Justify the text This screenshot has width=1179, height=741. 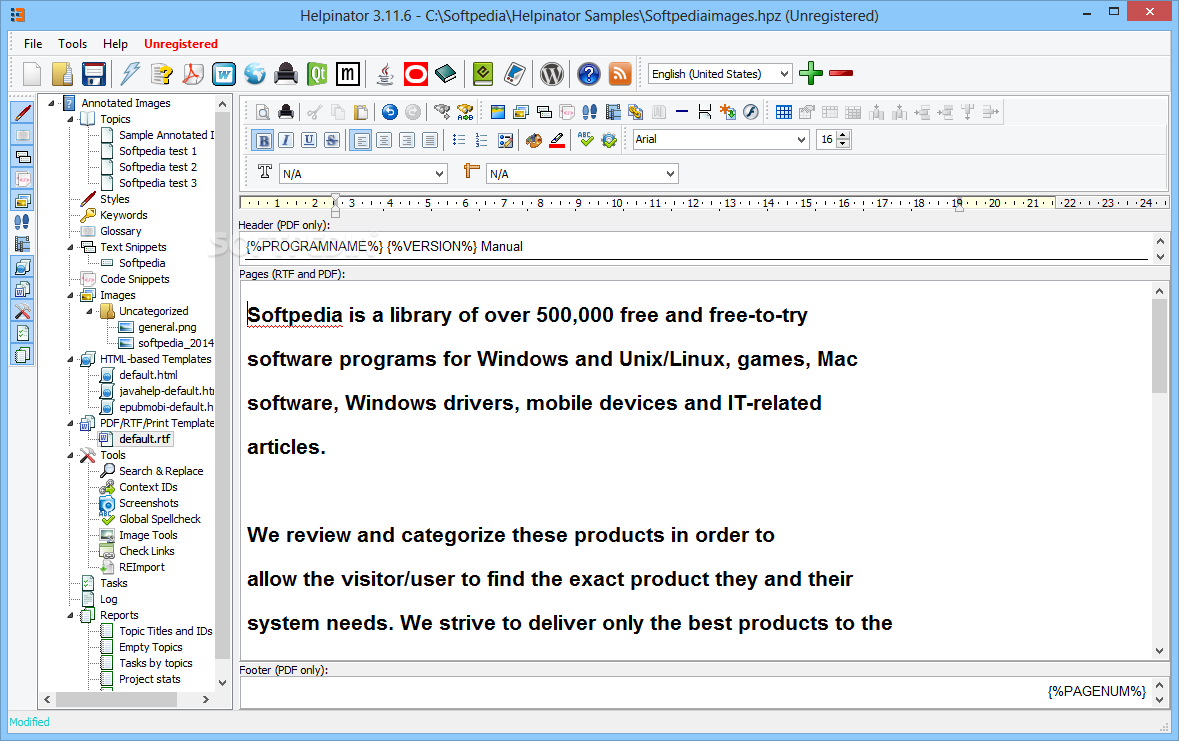(x=429, y=140)
